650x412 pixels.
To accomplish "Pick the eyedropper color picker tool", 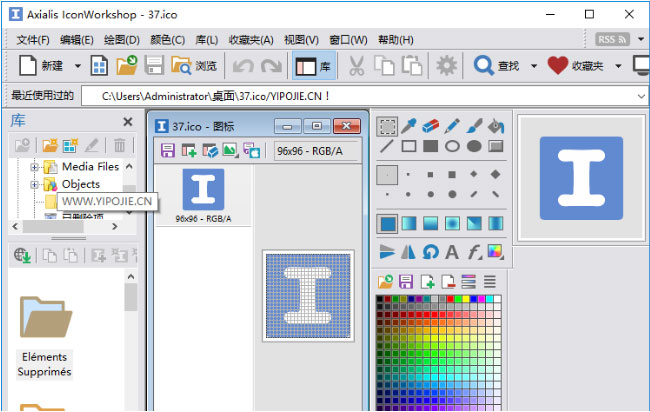I will pyautogui.click(x=409, y=126).
